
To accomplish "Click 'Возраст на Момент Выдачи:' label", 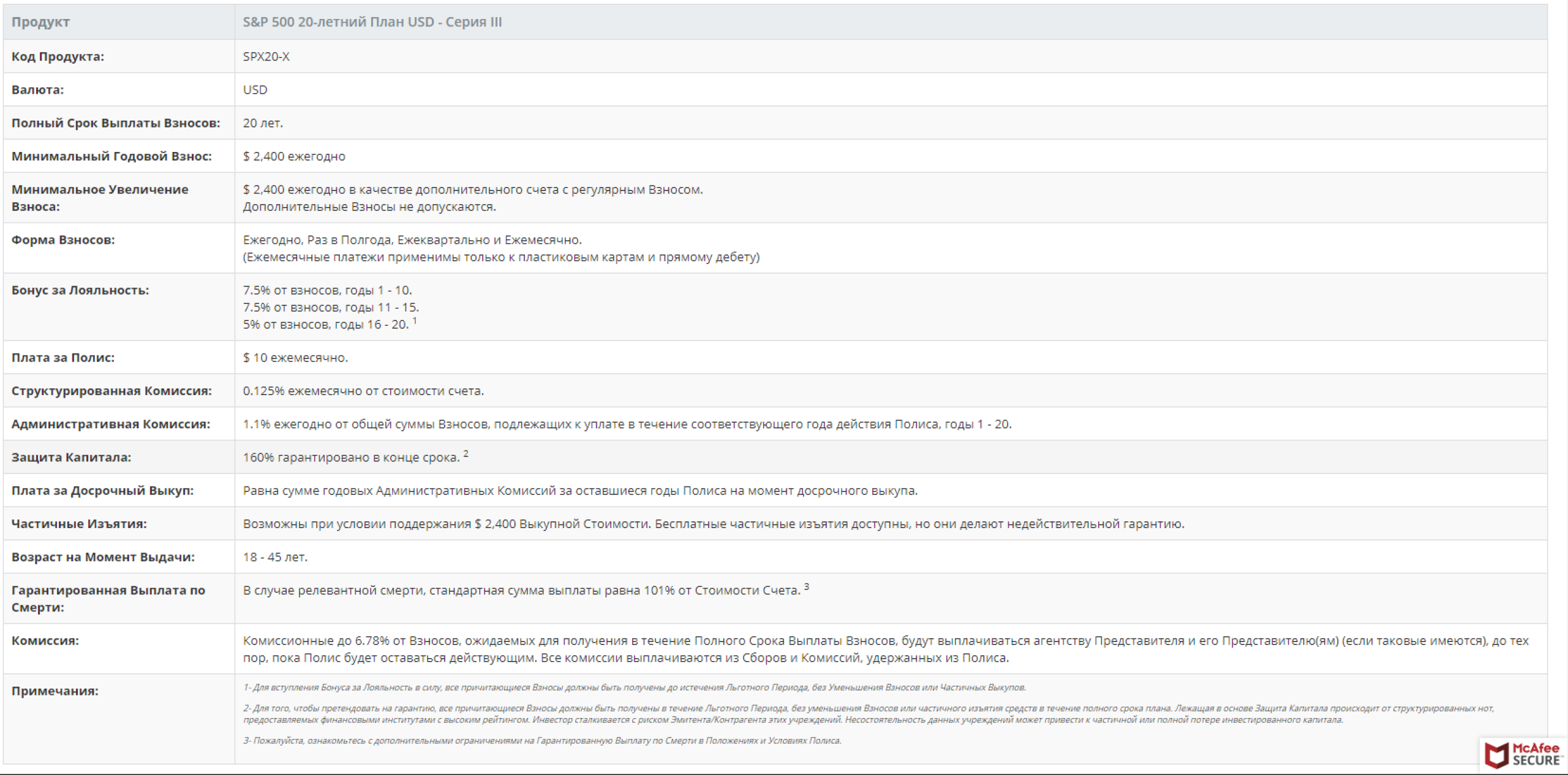I will click(x=103, y=557).
